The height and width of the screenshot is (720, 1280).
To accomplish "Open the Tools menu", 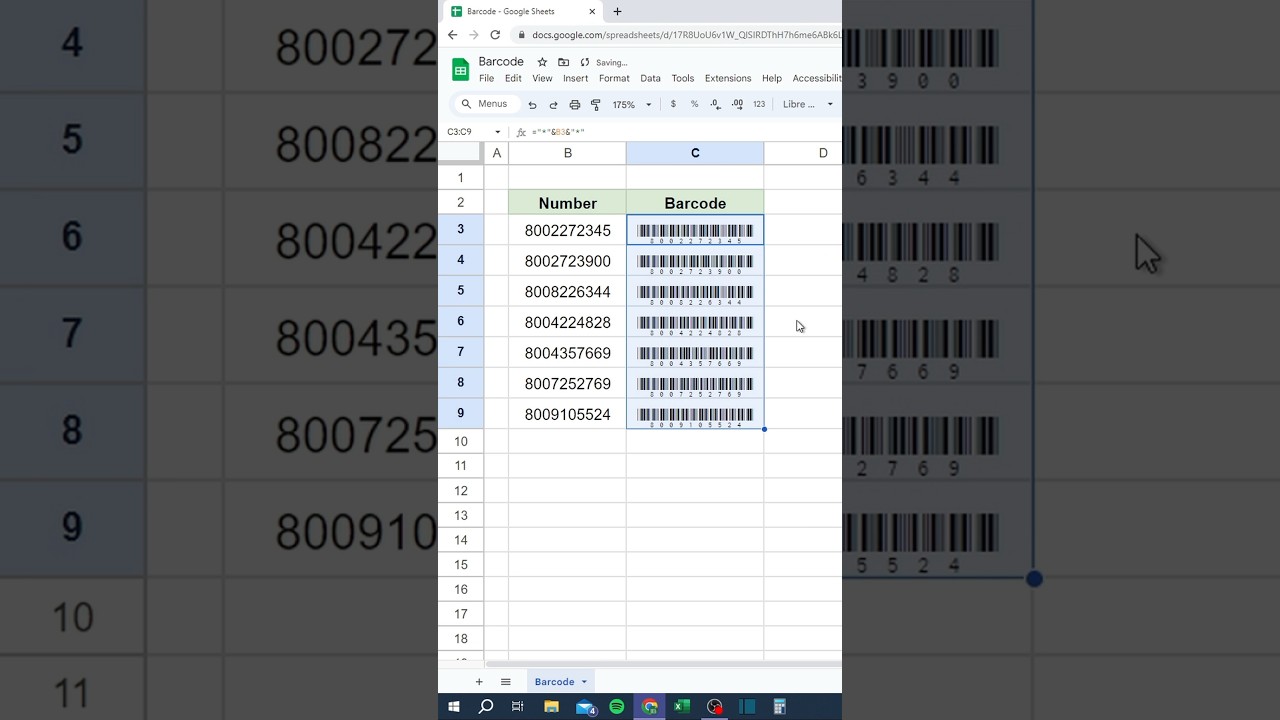I will (683, 78).
